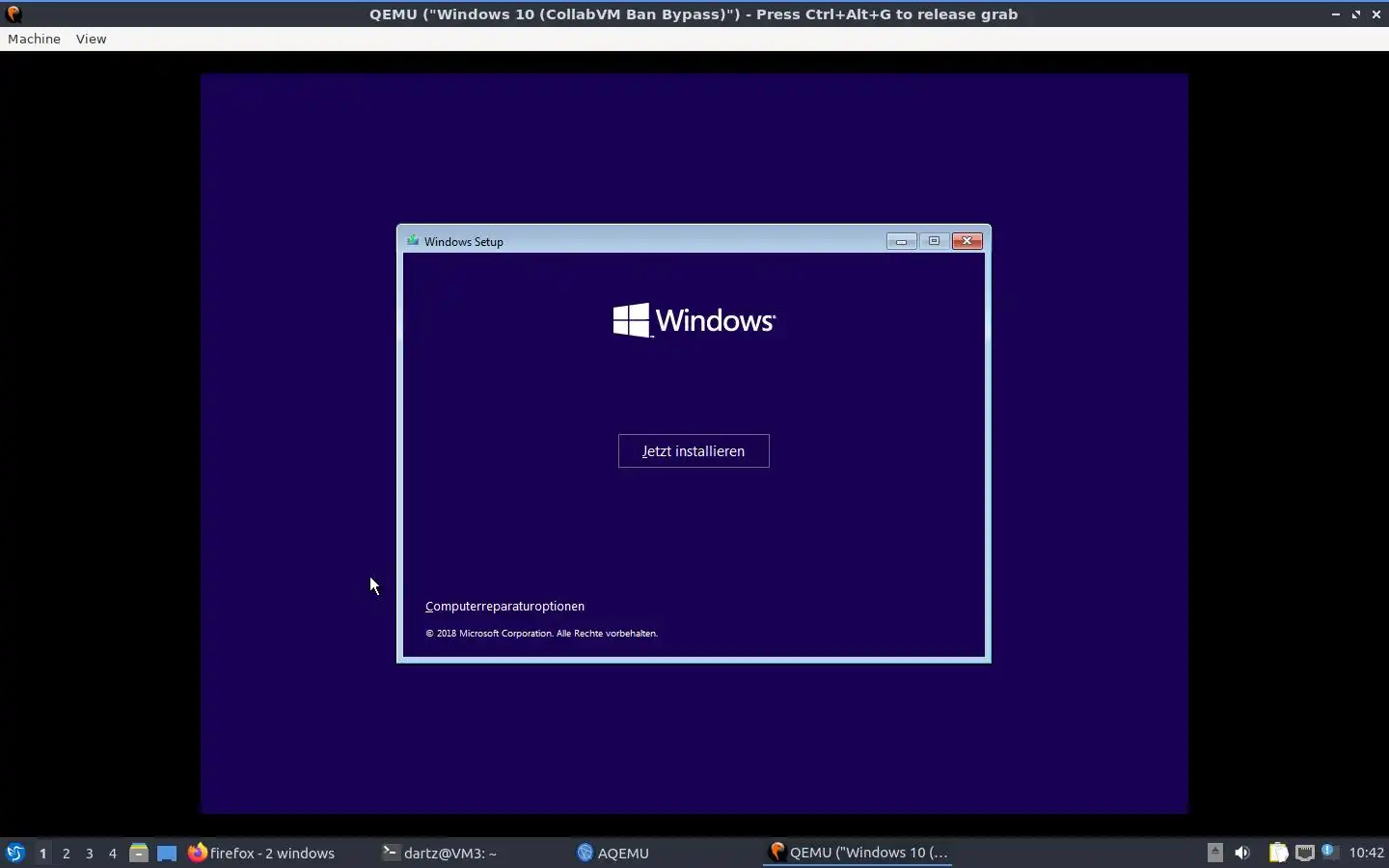Screen dimensions: 1389x868
Task: Click the eject removable media tray icon
Action: click(1215, 853)
